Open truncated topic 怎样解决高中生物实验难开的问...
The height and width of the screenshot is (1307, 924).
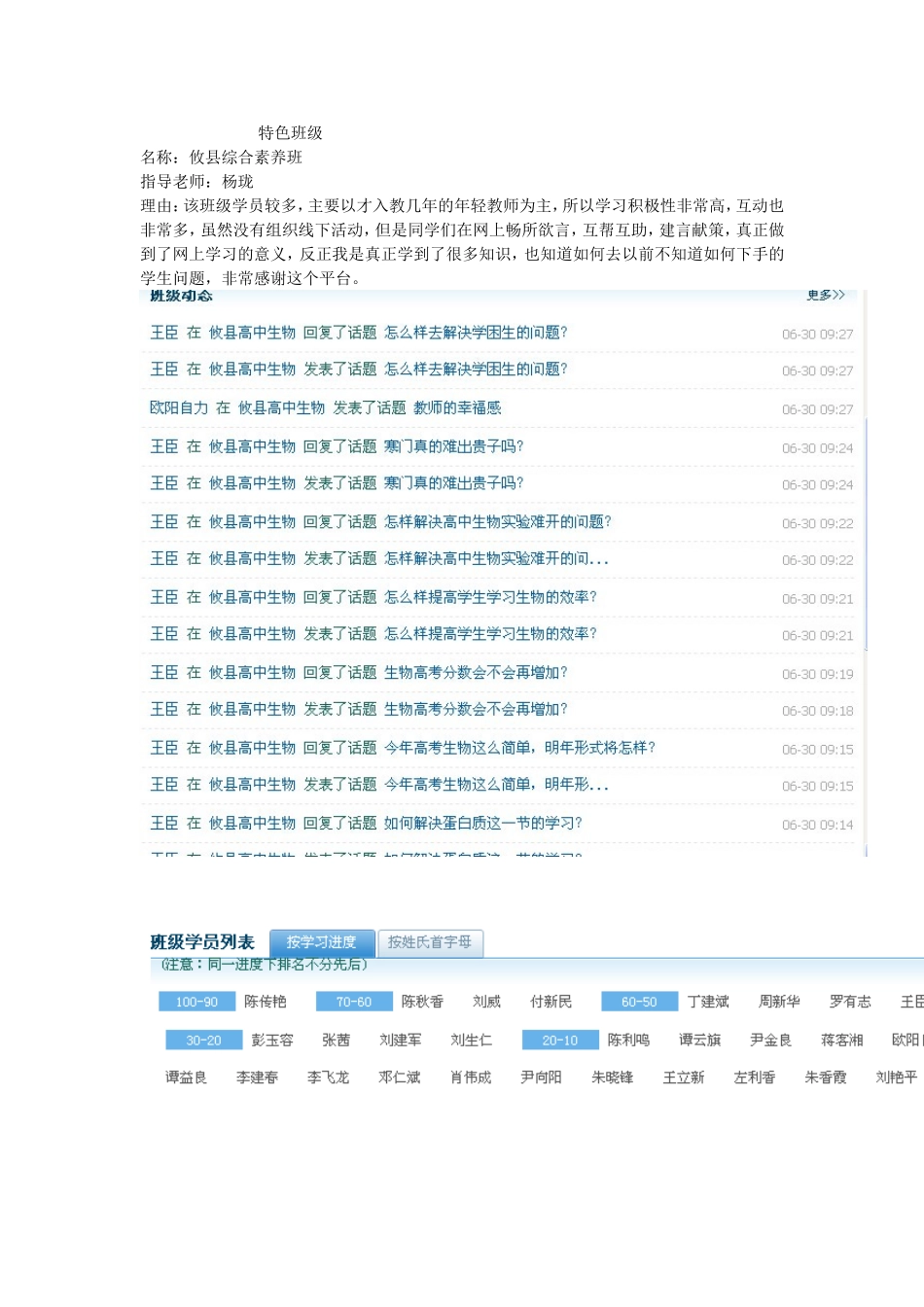tap(496, 559)
